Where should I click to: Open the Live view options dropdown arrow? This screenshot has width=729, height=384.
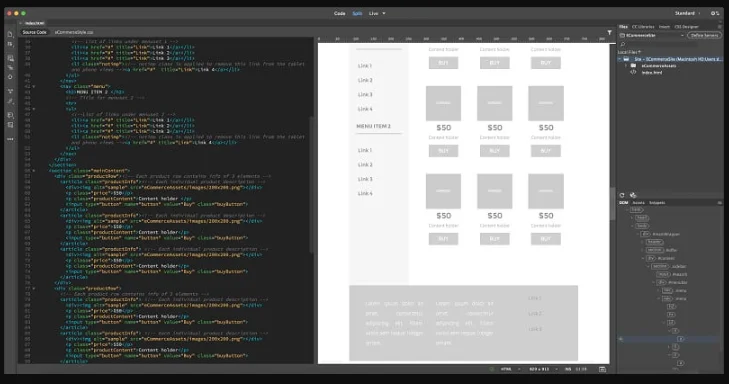pyautogui.click(x=384, y=13)
